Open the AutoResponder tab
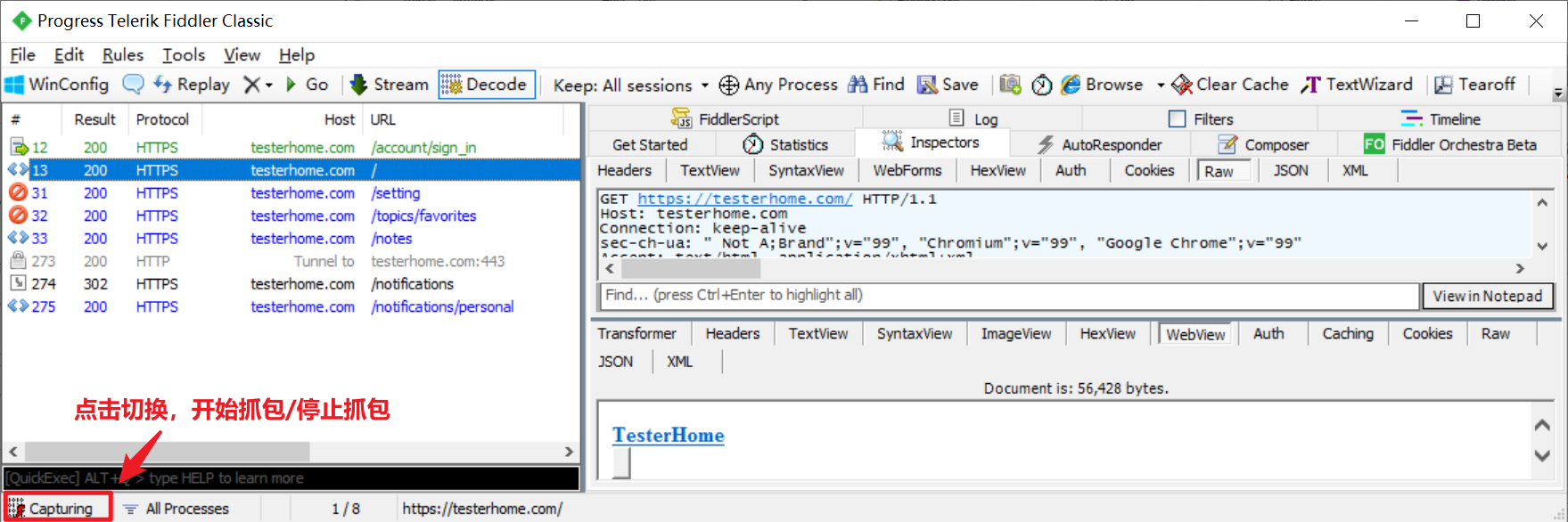Screen dimensions: 1568x522 (1099, 144)
